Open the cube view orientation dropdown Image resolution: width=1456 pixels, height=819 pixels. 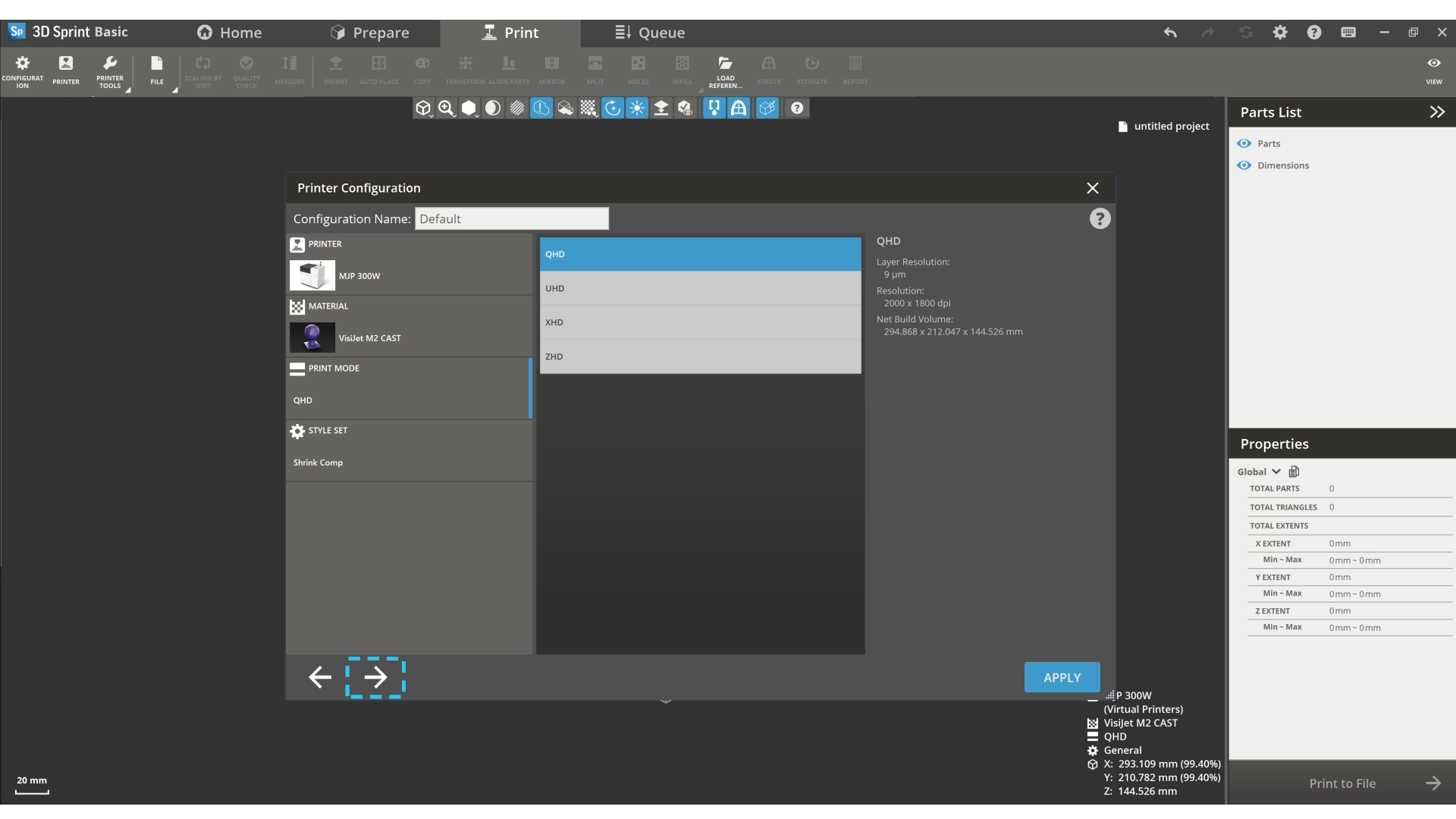pyautogui.click(x=423, y=108)
